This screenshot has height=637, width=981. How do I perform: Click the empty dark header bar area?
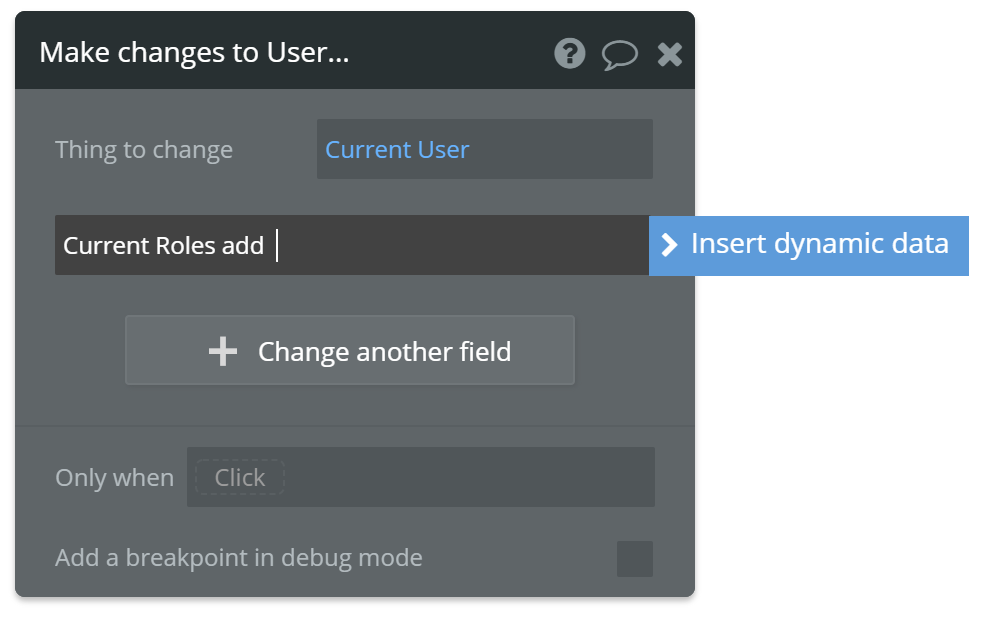pyautogui.click(x=450, y=53)
